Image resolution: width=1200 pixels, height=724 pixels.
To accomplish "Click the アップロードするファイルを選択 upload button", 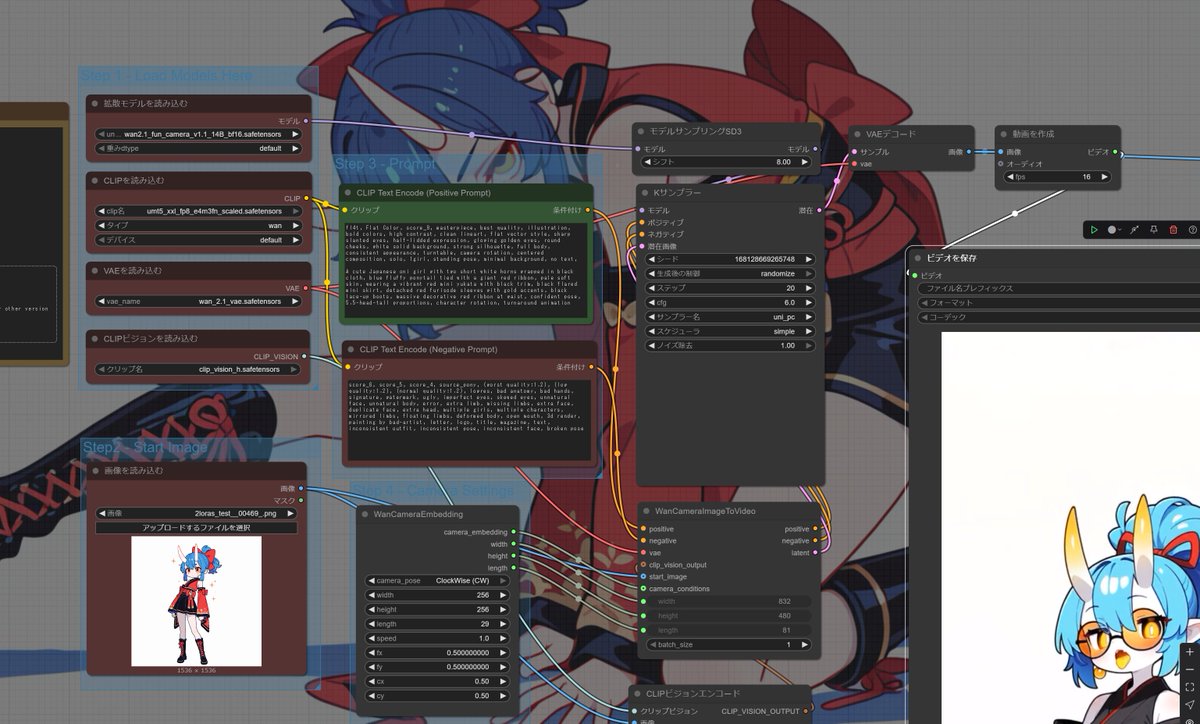I will coord(196,527).
